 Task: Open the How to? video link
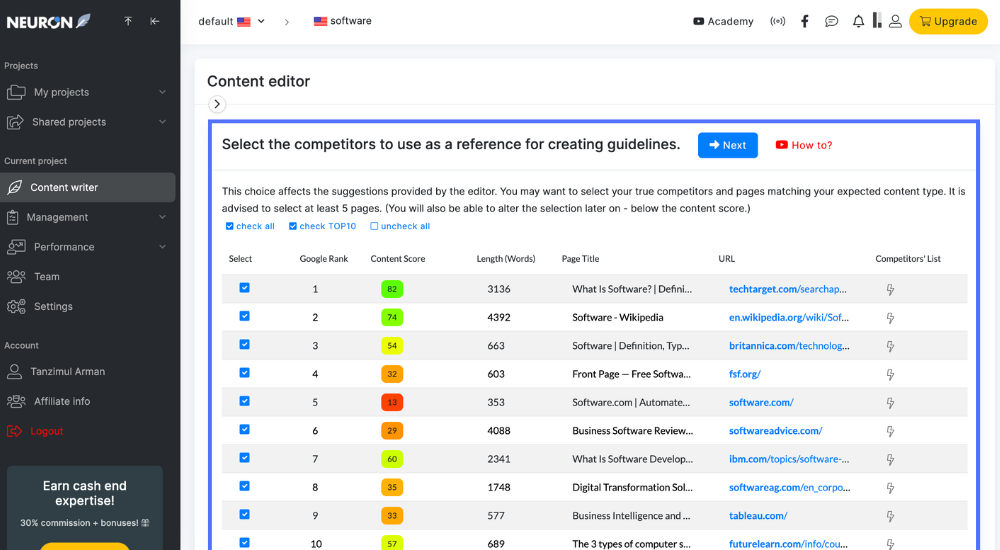(x=804, y=145)
